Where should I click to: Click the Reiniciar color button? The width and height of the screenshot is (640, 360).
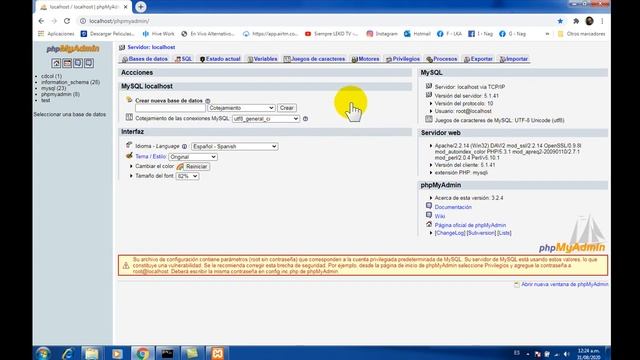point(197,167)
